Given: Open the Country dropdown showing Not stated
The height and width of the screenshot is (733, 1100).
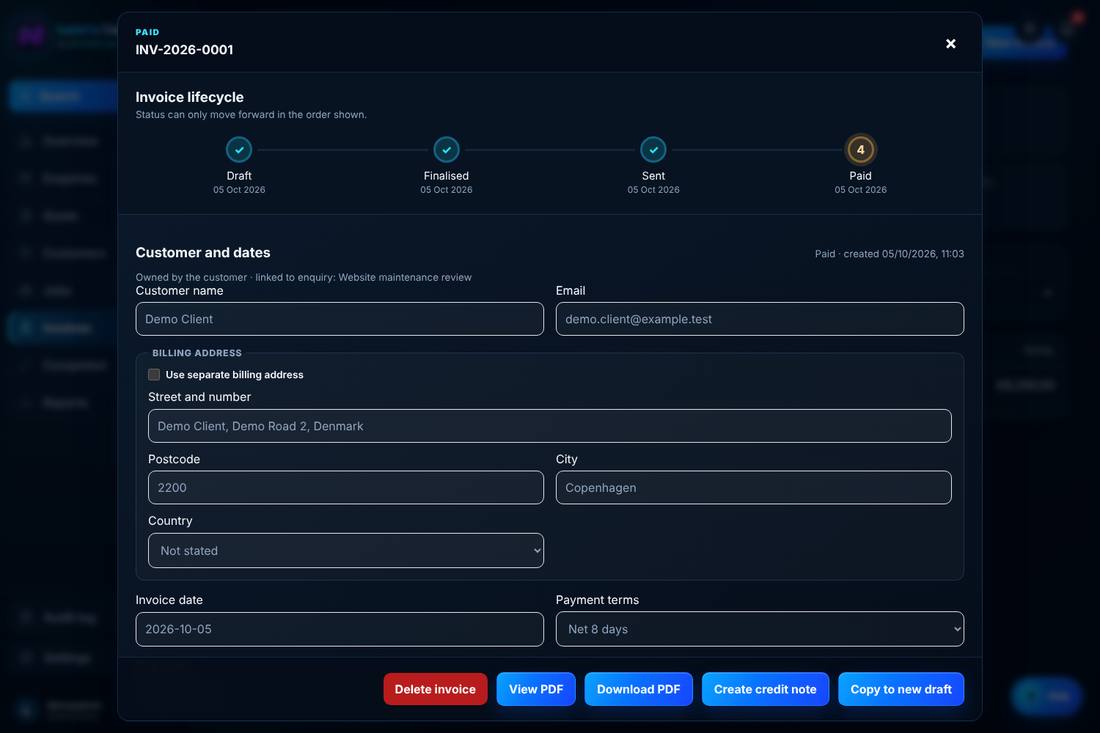Looking at the screenshot, I should (346, 551).
